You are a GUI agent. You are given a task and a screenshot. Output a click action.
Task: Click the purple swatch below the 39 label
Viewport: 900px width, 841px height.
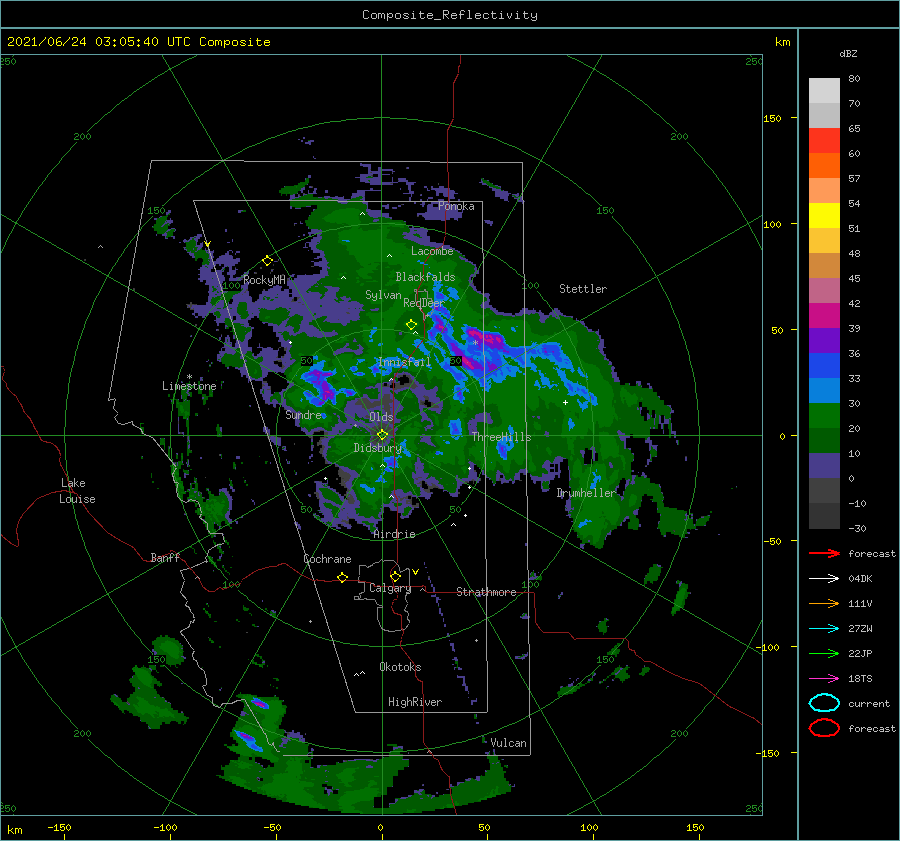(x=824, y=340)
